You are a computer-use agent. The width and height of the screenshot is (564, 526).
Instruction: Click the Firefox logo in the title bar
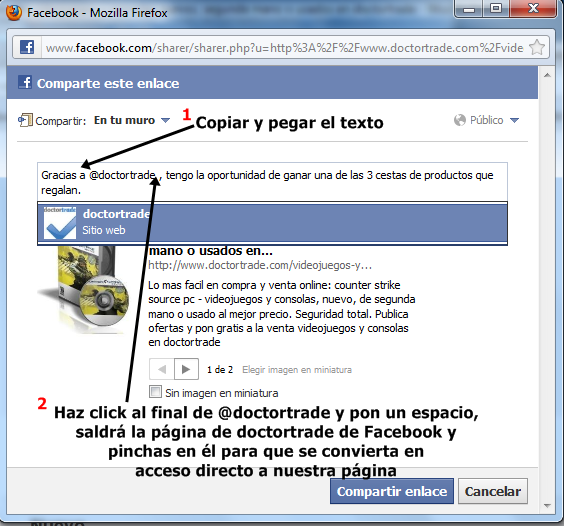(x=14, y=12)
